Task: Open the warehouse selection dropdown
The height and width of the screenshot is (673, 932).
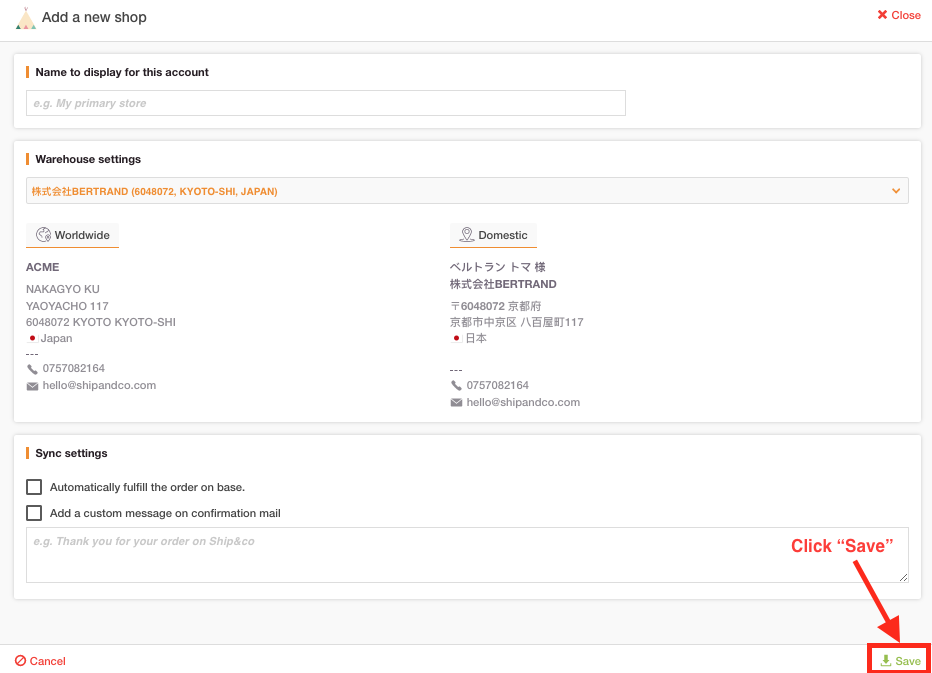Action: (x=467, y=191)
